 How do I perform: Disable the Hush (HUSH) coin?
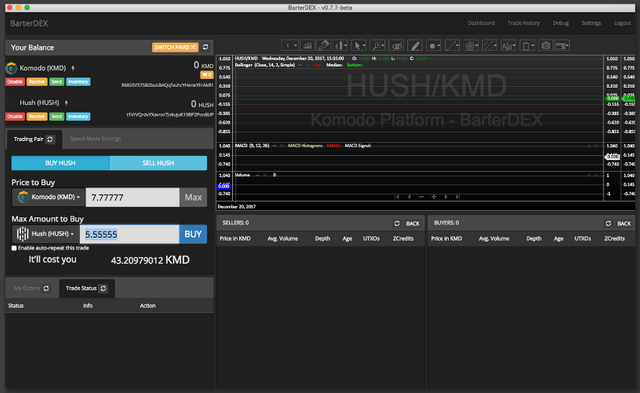coord(15,117)
